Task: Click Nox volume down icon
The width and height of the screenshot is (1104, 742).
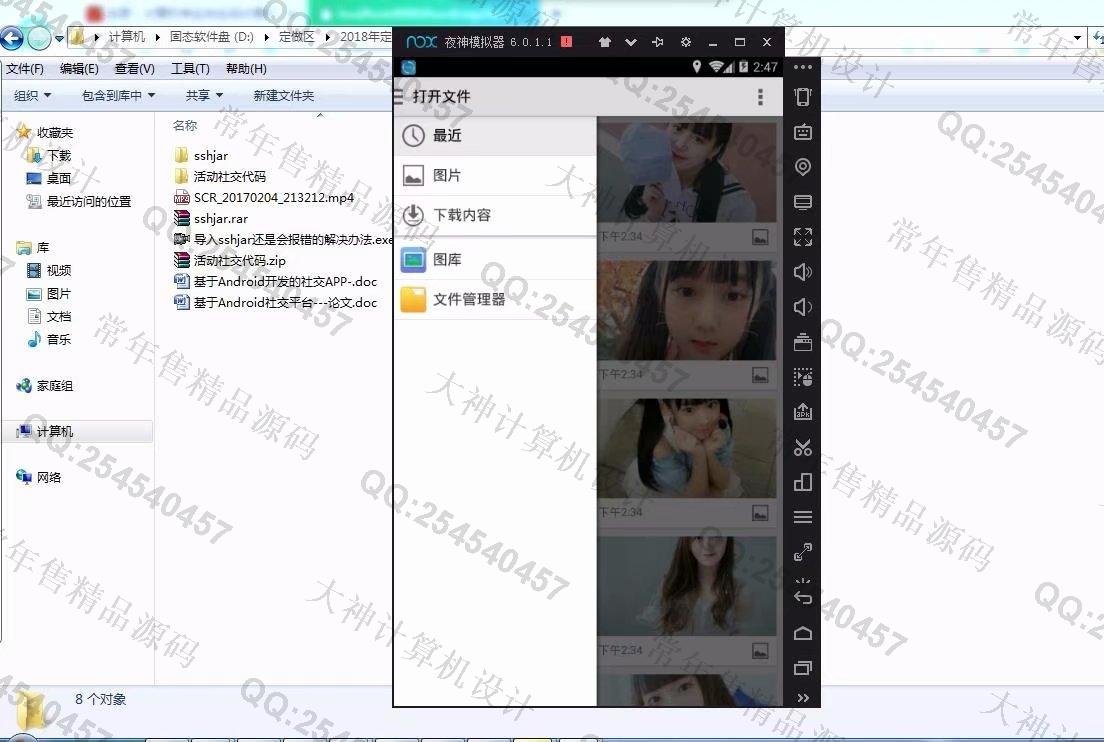Action: click(x=803, y=307)
